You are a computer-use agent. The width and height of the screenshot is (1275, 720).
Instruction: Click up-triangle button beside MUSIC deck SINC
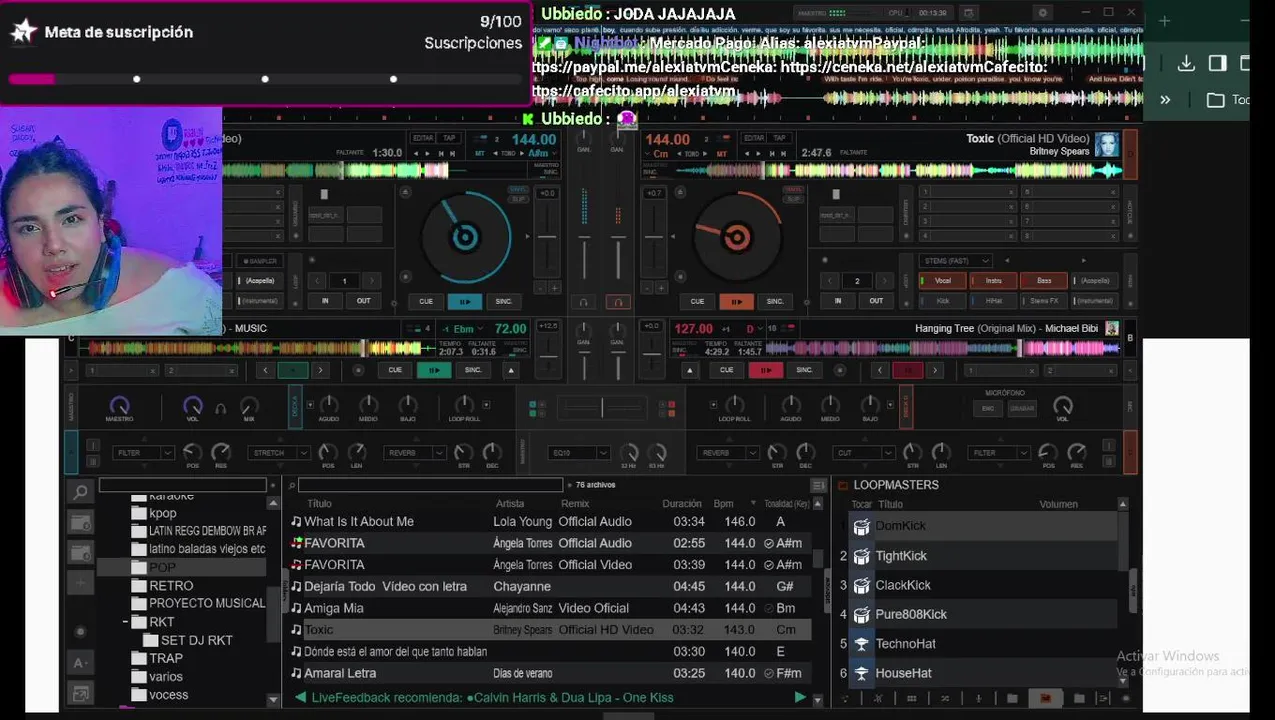click(x=510, y=370)
